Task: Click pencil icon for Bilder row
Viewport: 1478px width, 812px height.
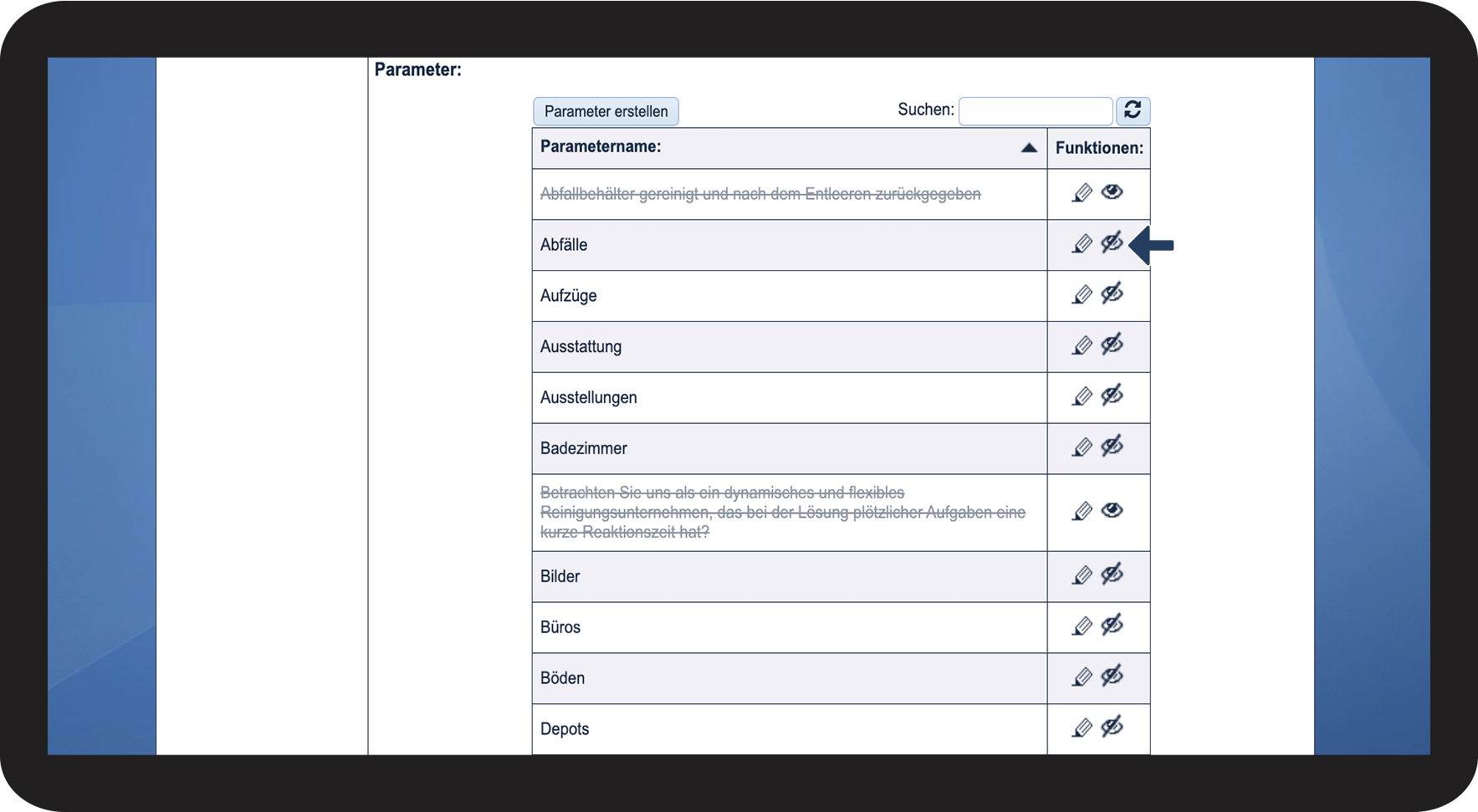Action: (1082, 575)
